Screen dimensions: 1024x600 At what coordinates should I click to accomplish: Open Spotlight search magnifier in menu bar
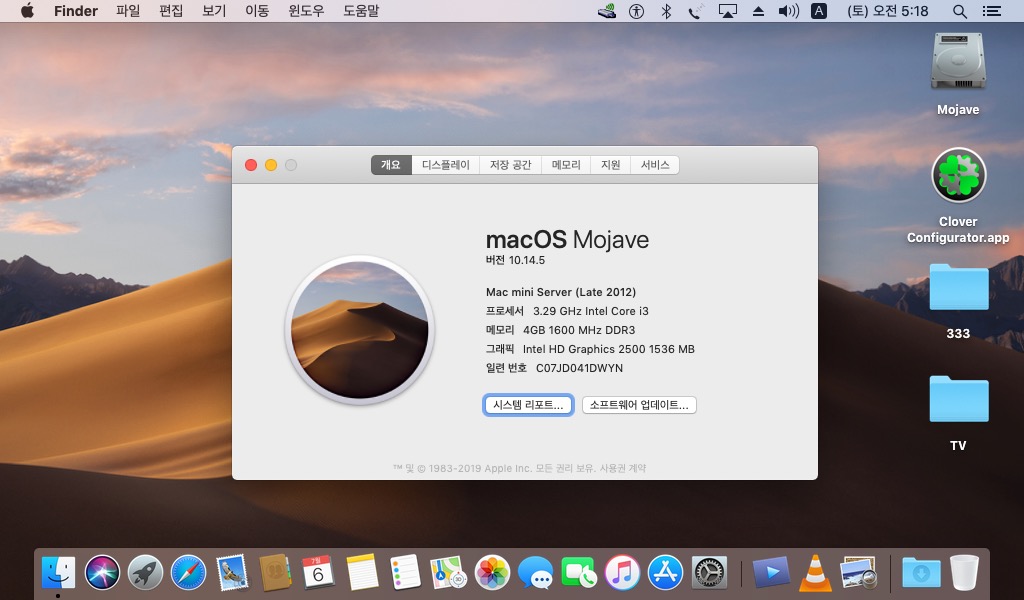(959, 11)
